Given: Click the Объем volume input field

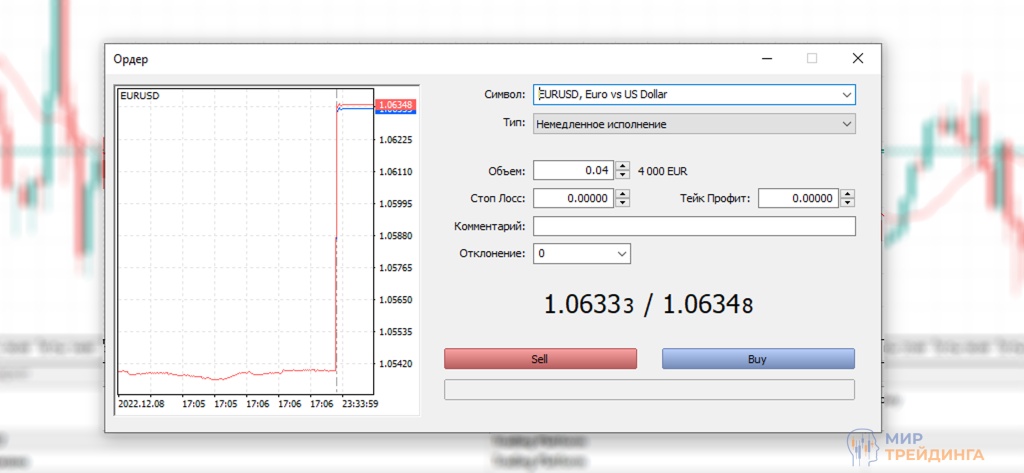Looking at the screenshot, I should pyautogui.click(x=573, y=171).
